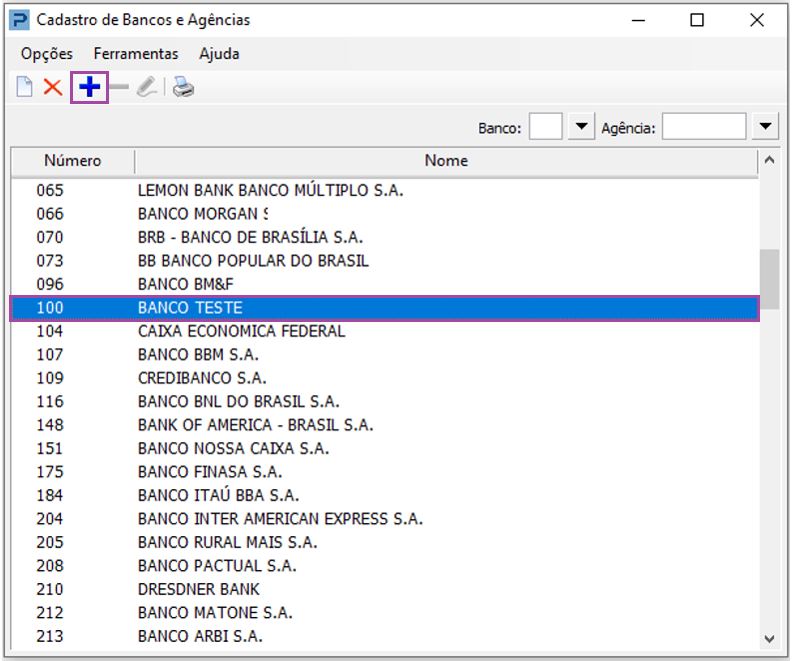Select row 096 BANCO BM&F
795x661 pixels.
coord(385,284)
